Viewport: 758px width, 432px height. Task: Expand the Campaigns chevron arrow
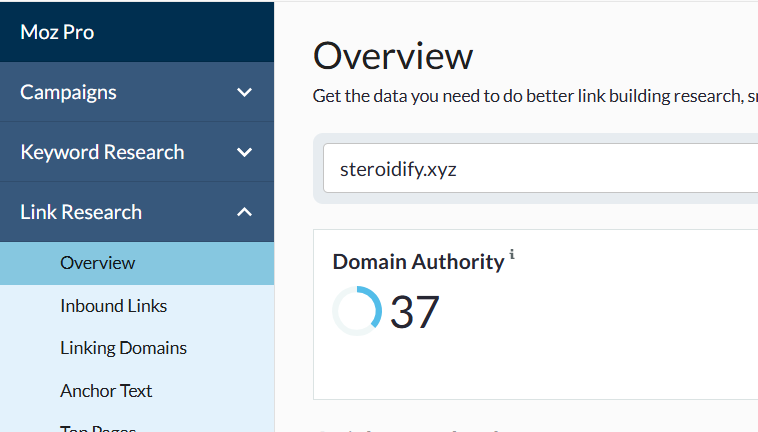pyautogui.click(x=245, y=92)
